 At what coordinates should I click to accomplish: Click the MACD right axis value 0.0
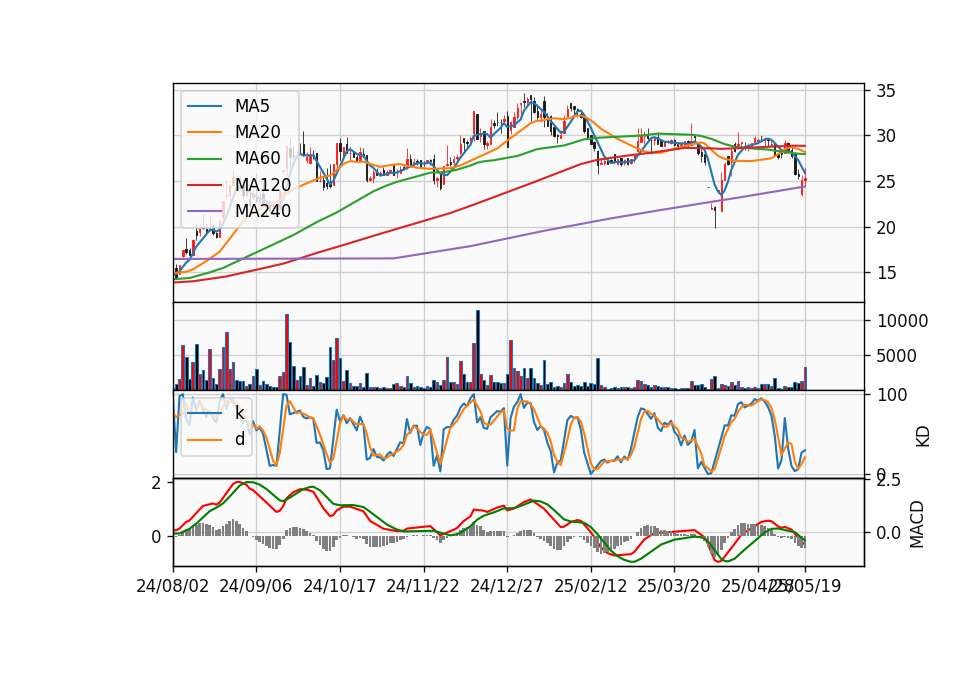[x=888, y=533]
